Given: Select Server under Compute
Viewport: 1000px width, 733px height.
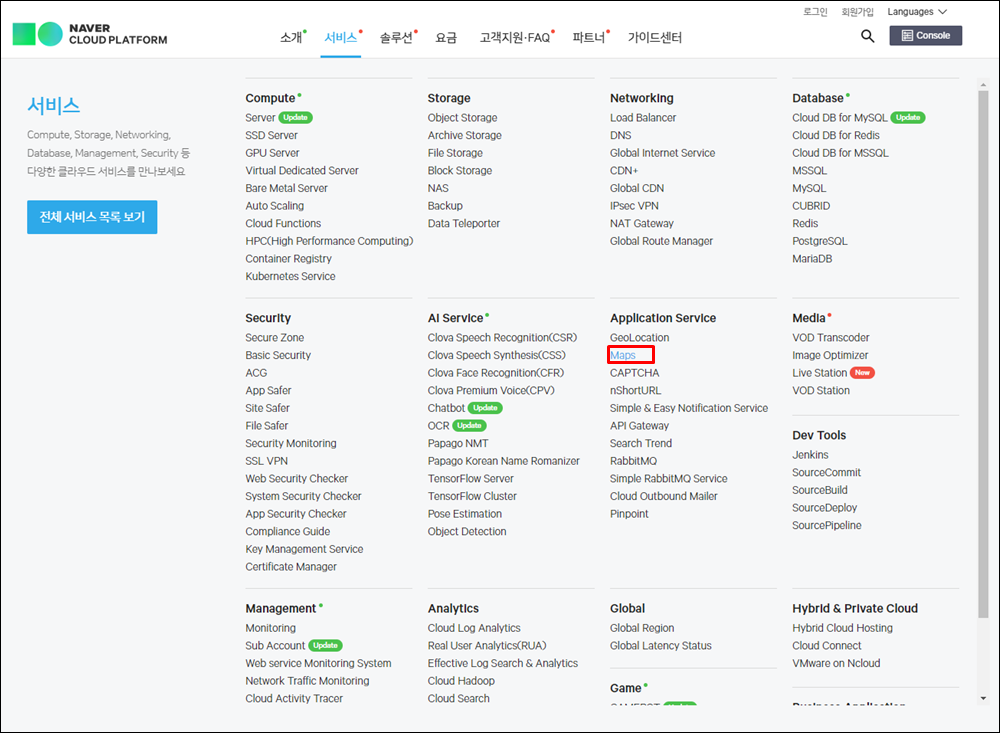Looking at the screenshot, I should click(260, 117).
